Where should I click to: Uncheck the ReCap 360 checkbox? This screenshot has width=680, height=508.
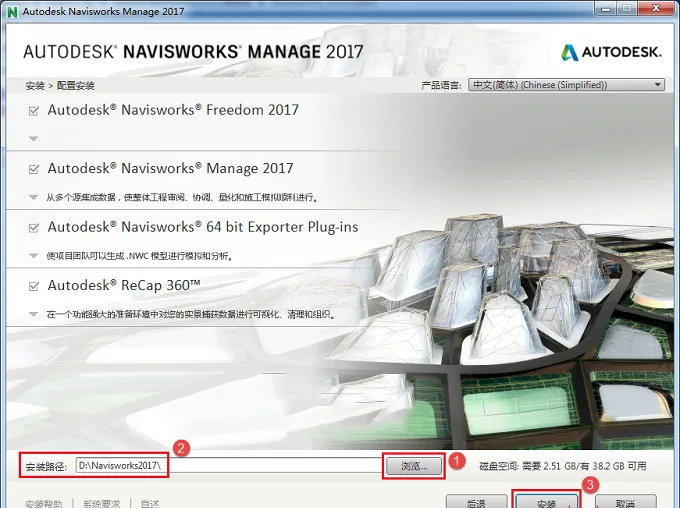point(33,286)
